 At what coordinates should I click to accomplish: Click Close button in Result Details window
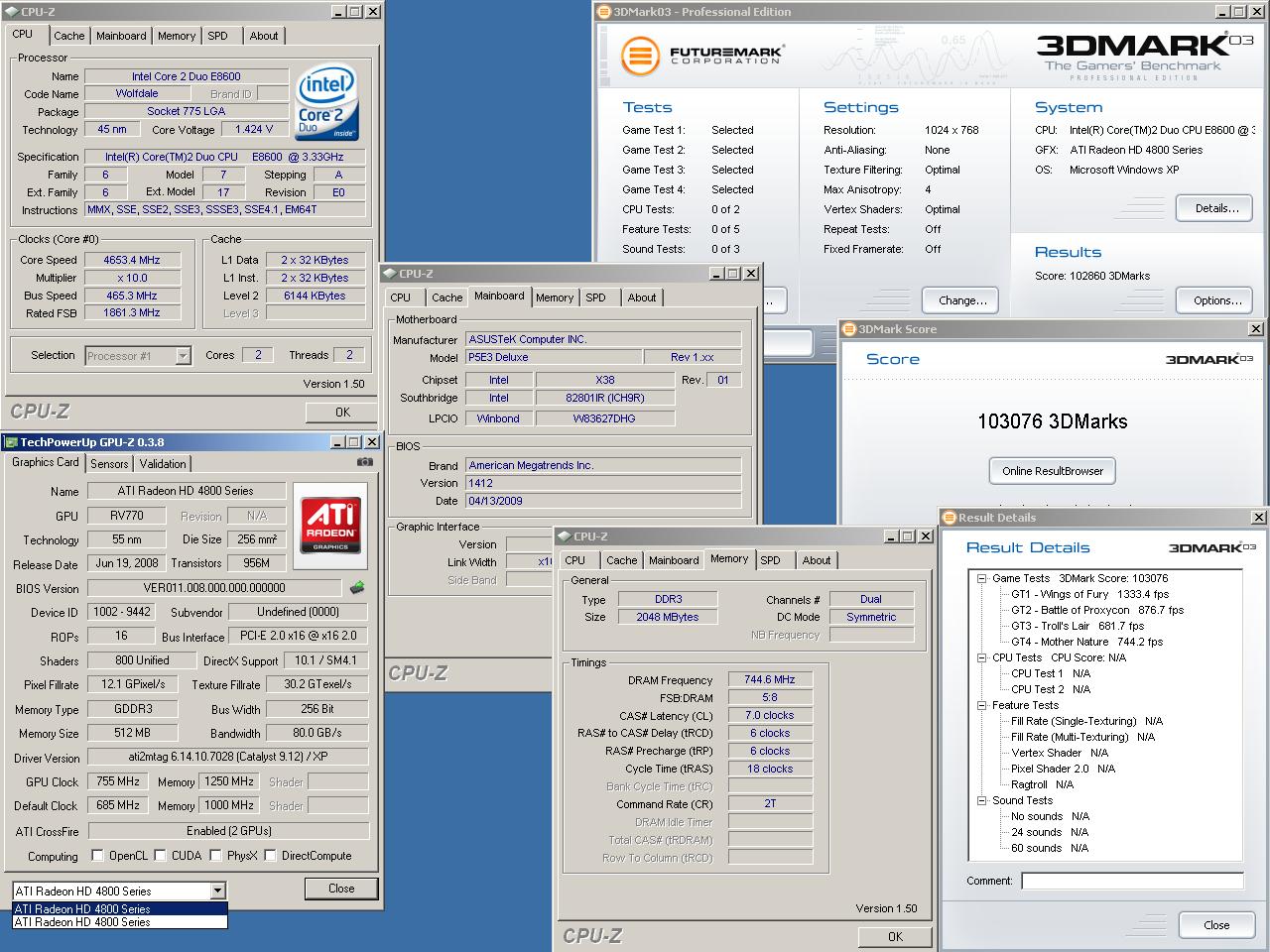[x=1216, y=925]
